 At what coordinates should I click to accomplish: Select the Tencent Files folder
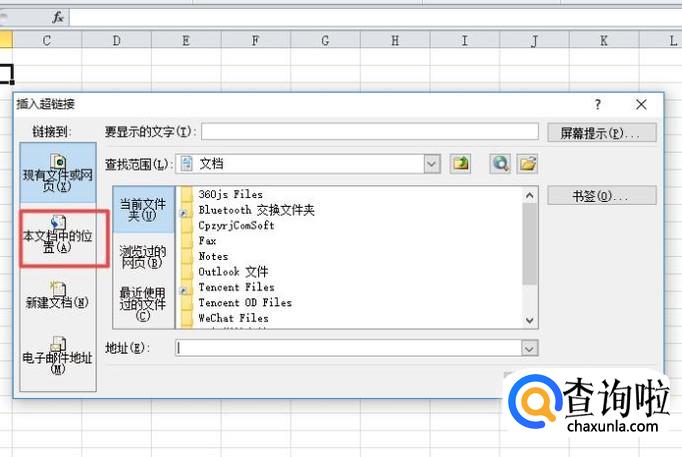pyautogui.click(x=236, y=287)
